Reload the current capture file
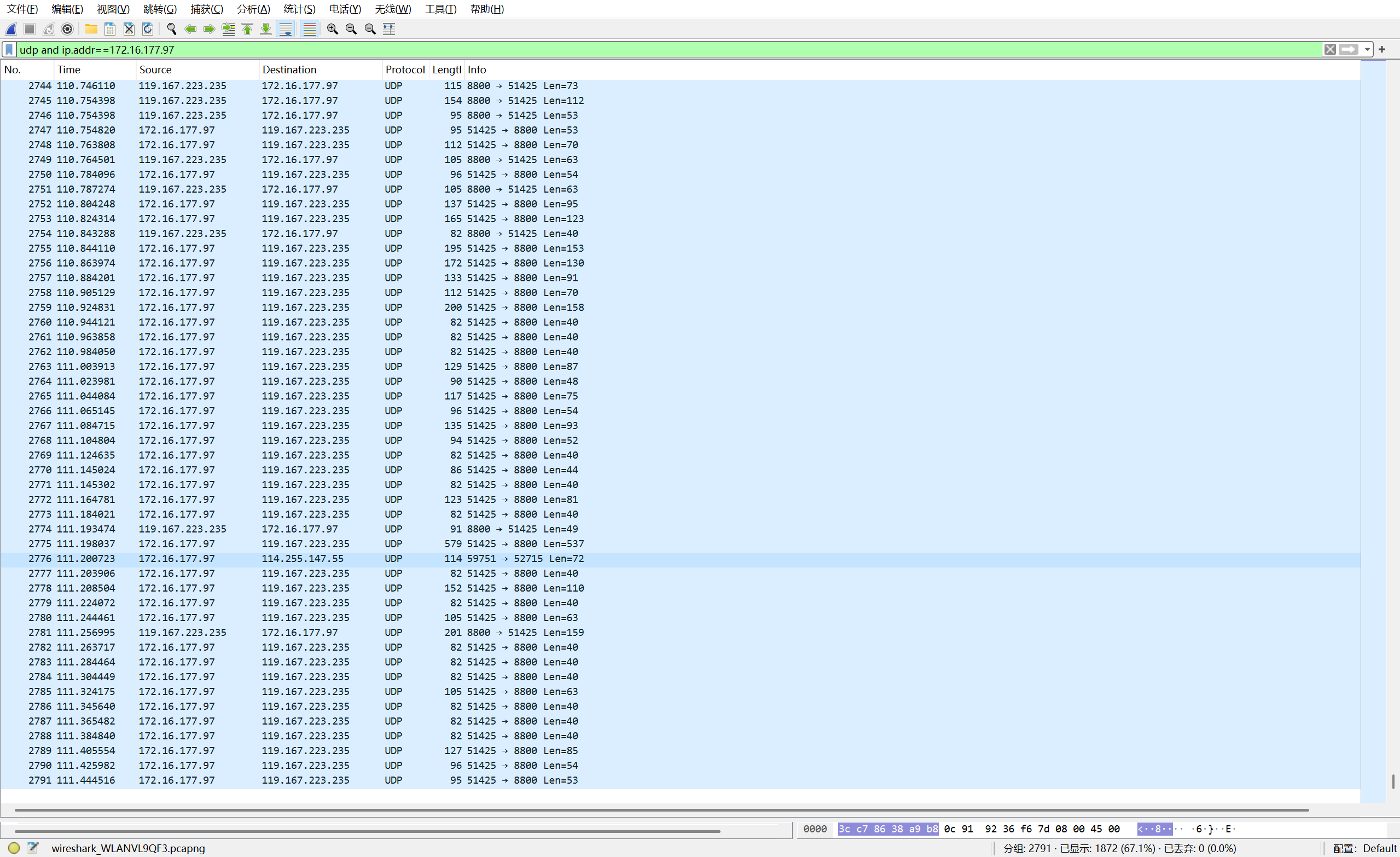This screenshot has height=857, width=1400. pos(148,29)
